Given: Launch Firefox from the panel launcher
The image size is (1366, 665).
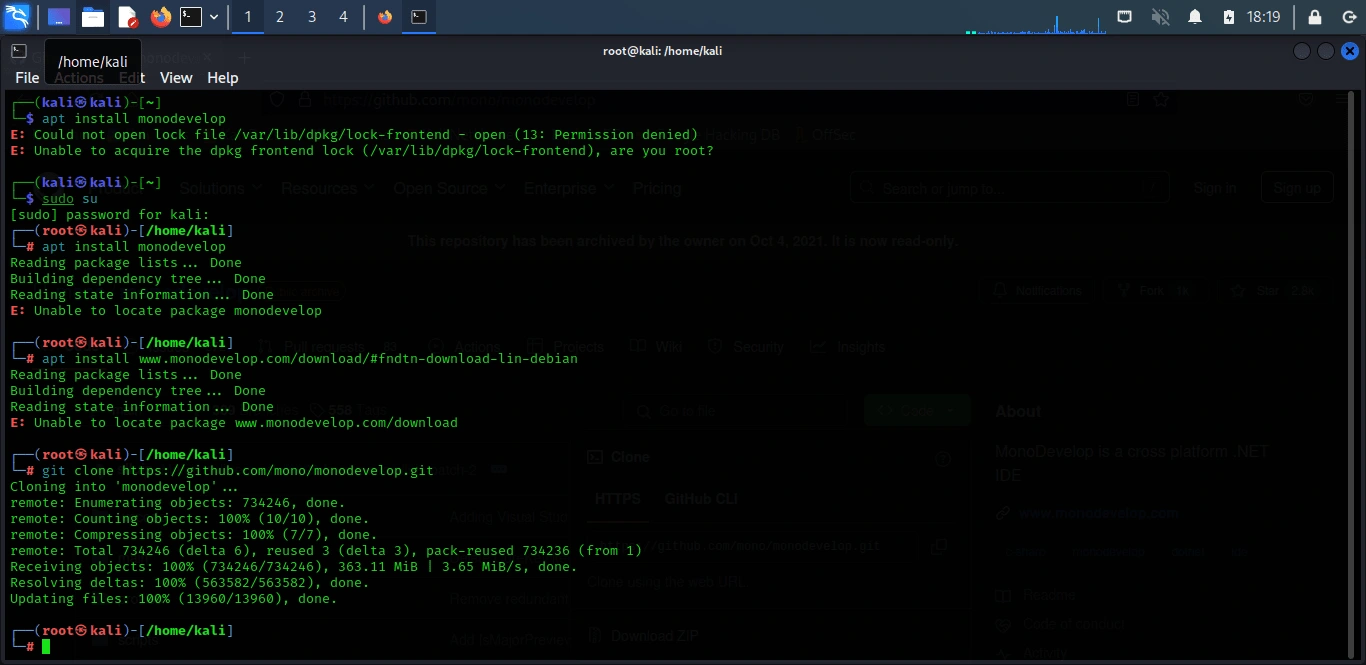Looking at the screenshot, I should [160, 17].
